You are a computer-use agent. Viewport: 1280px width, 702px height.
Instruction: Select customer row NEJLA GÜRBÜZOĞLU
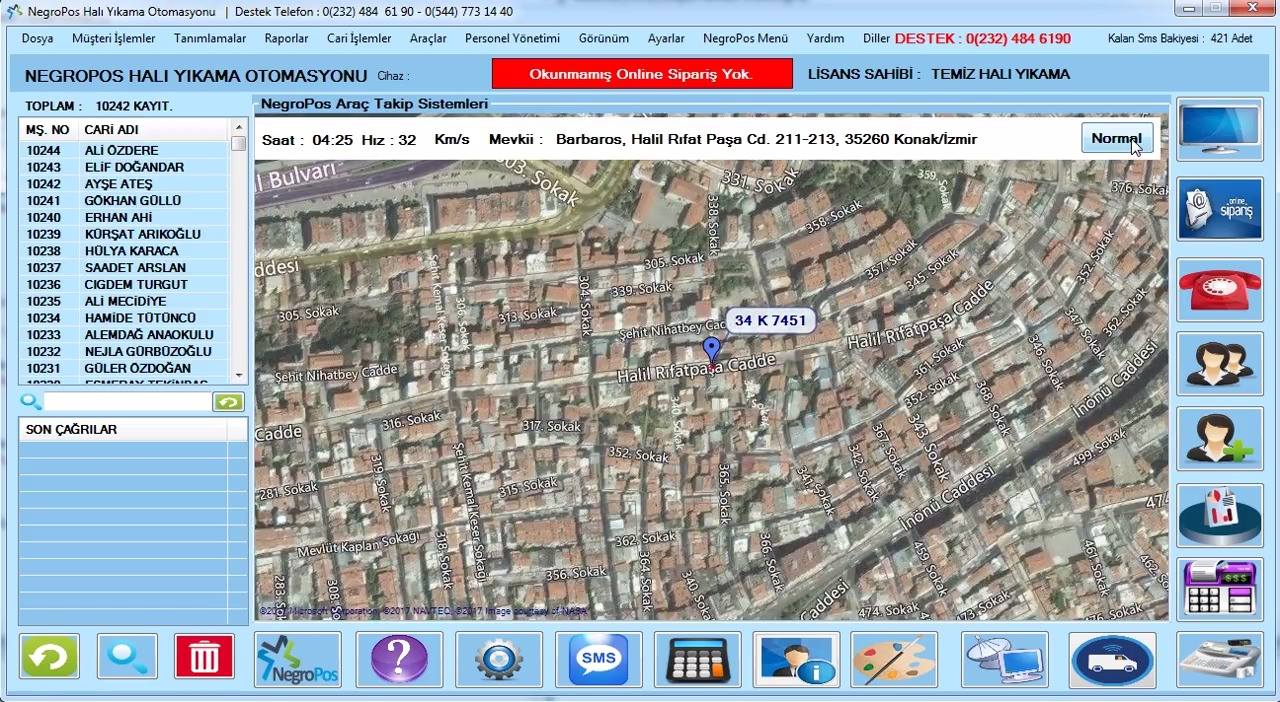(x=124, y=351)
